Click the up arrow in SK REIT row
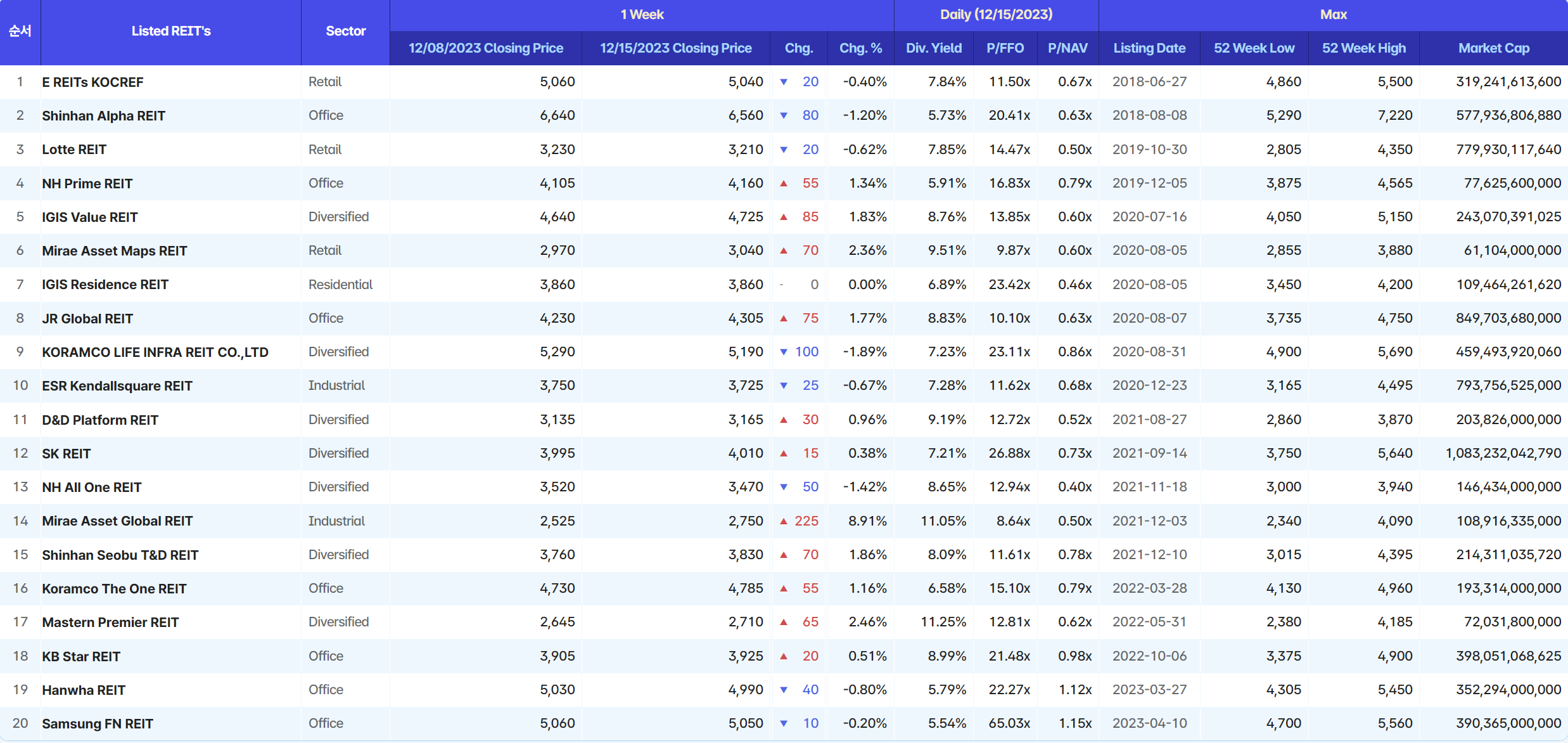1568x743 pixels. [784, 453]
